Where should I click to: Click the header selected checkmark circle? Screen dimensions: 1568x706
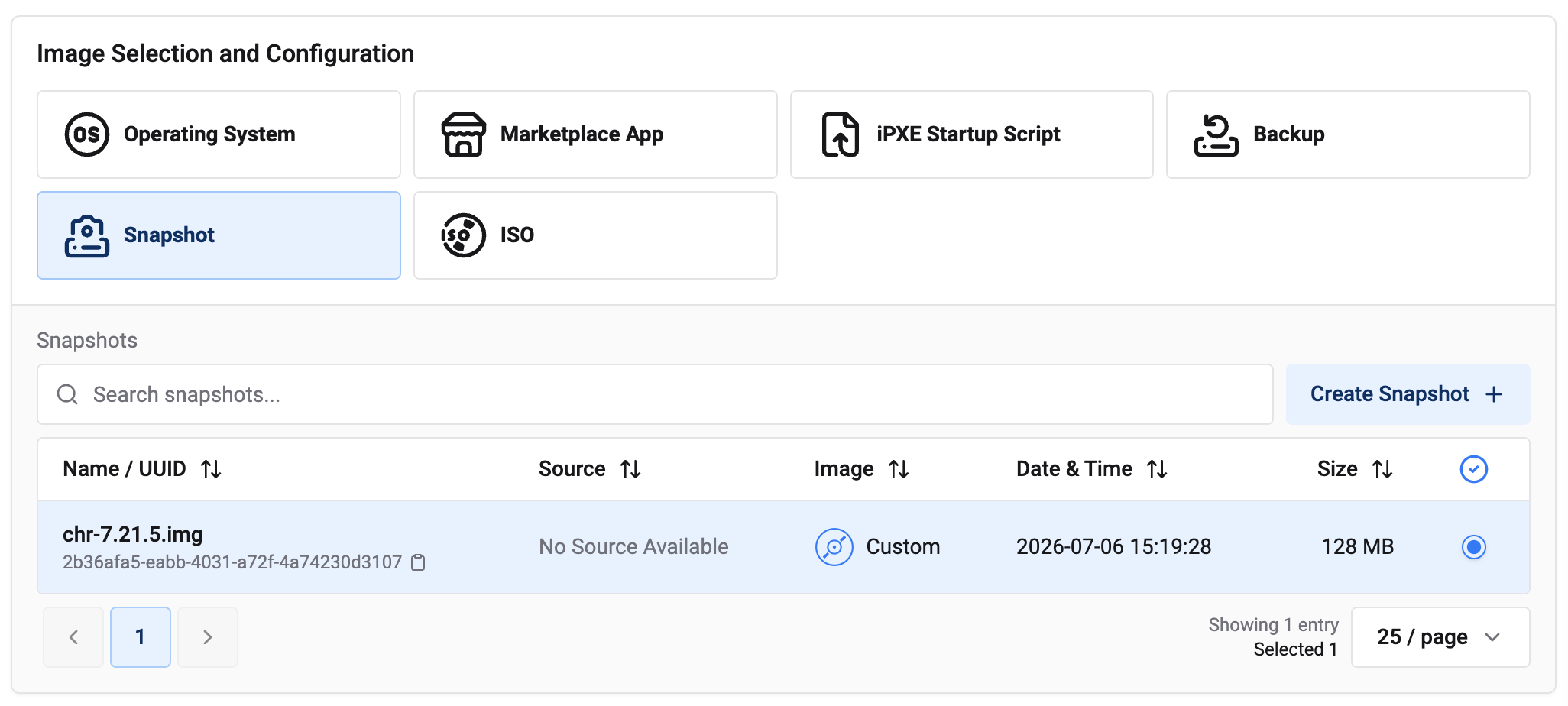(x=1473, y=469)
